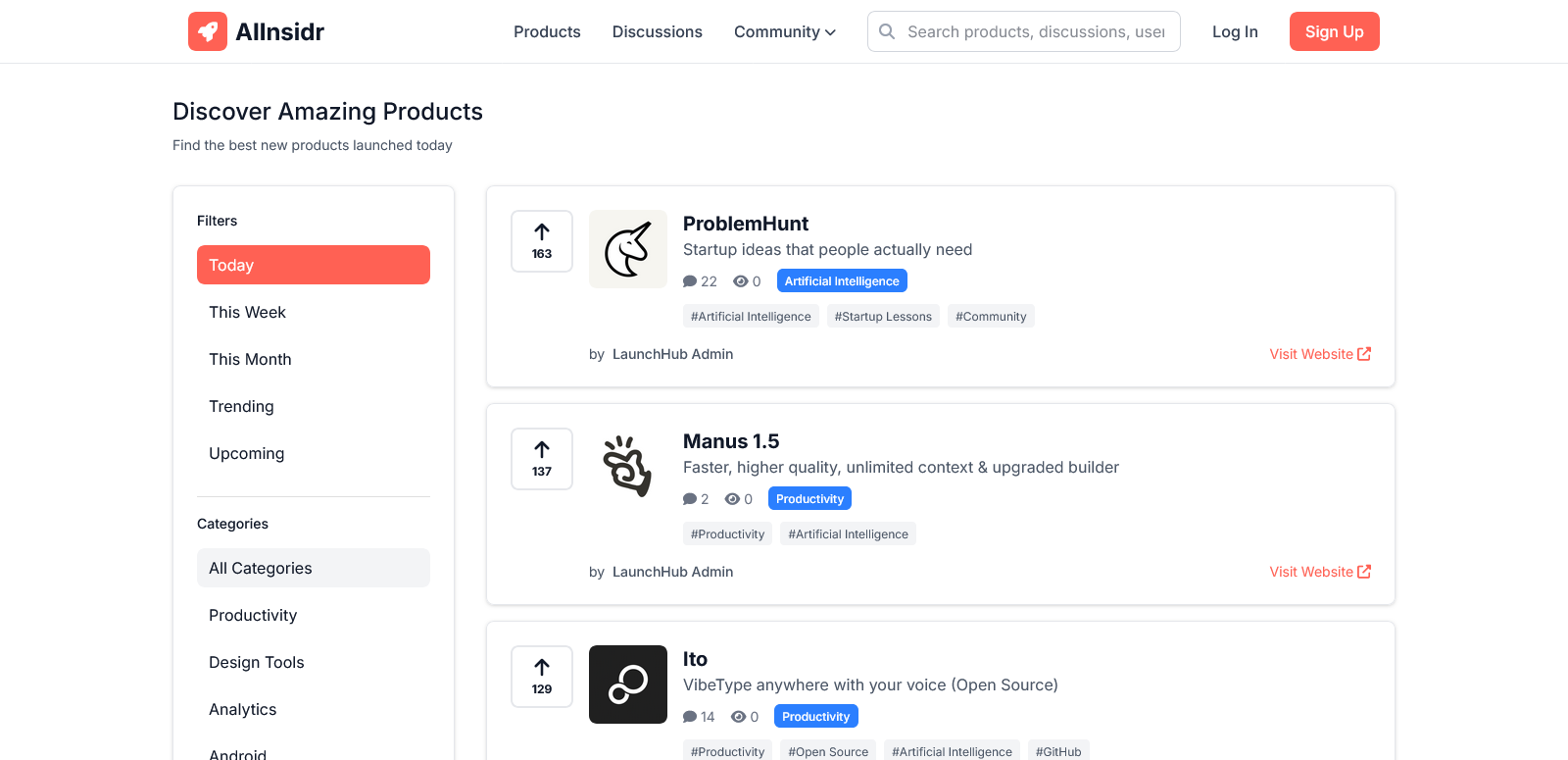
Task: Filter by the Design Tools category
Action: (257, 662)
